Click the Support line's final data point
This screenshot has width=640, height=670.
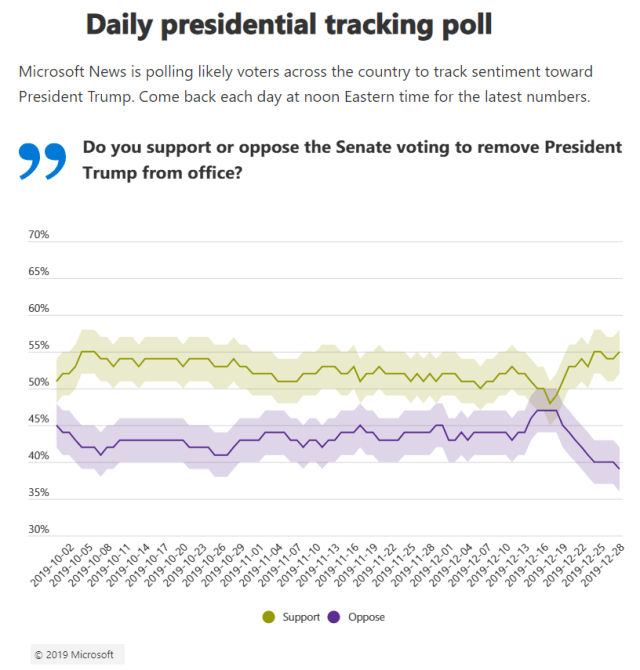[x=619, y=352]
